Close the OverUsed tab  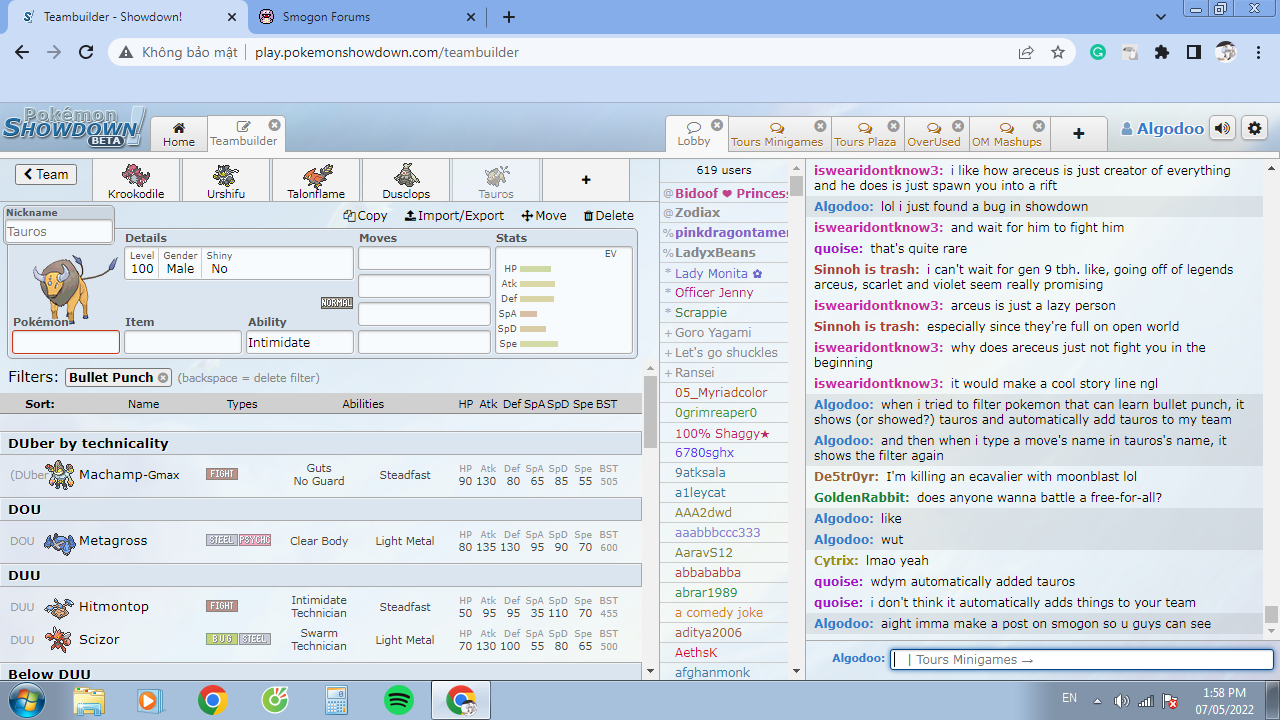click(958, 126)
